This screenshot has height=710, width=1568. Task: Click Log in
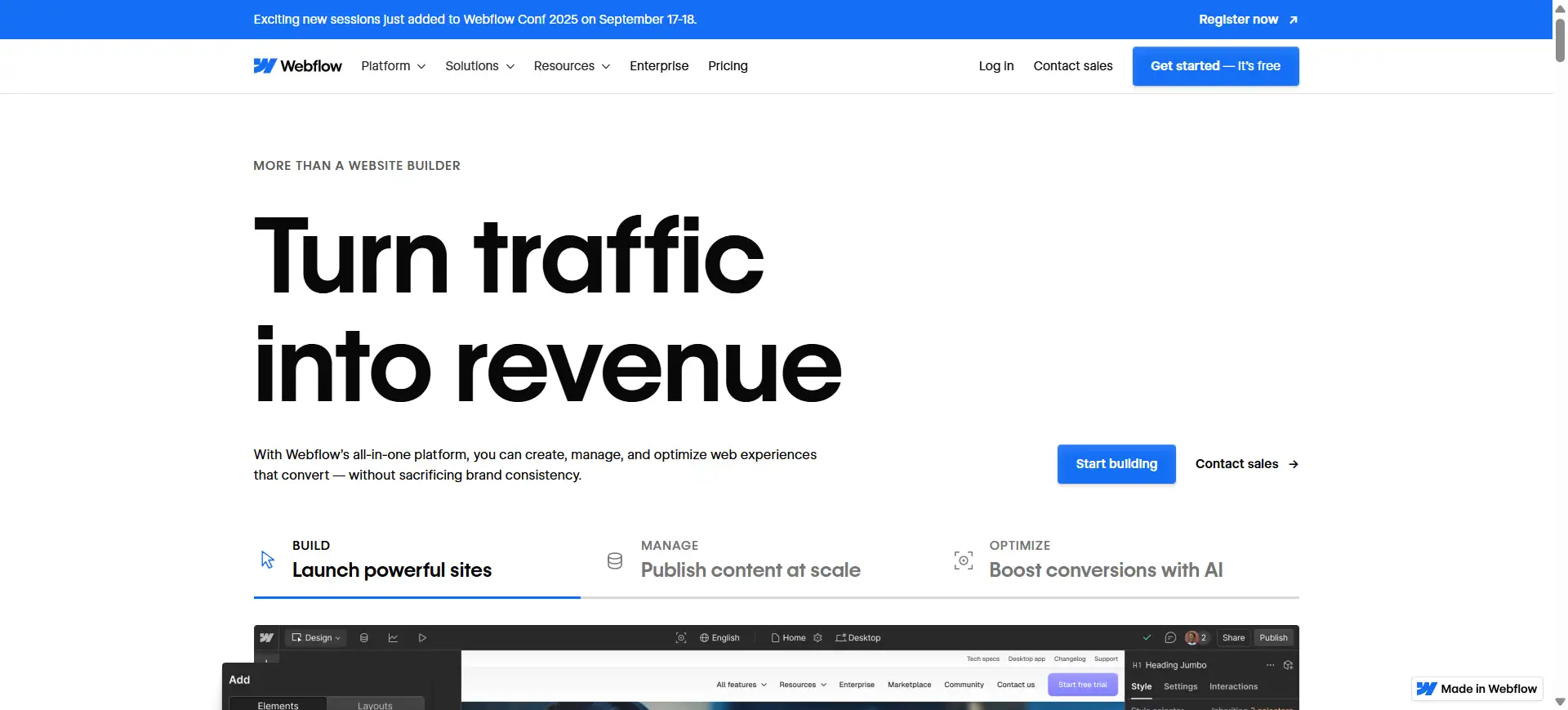996,66
